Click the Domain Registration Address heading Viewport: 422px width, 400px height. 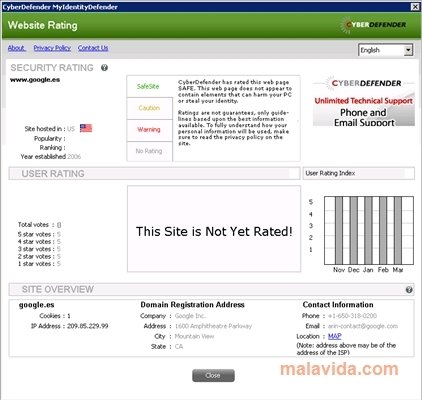[x=192, y=305]
